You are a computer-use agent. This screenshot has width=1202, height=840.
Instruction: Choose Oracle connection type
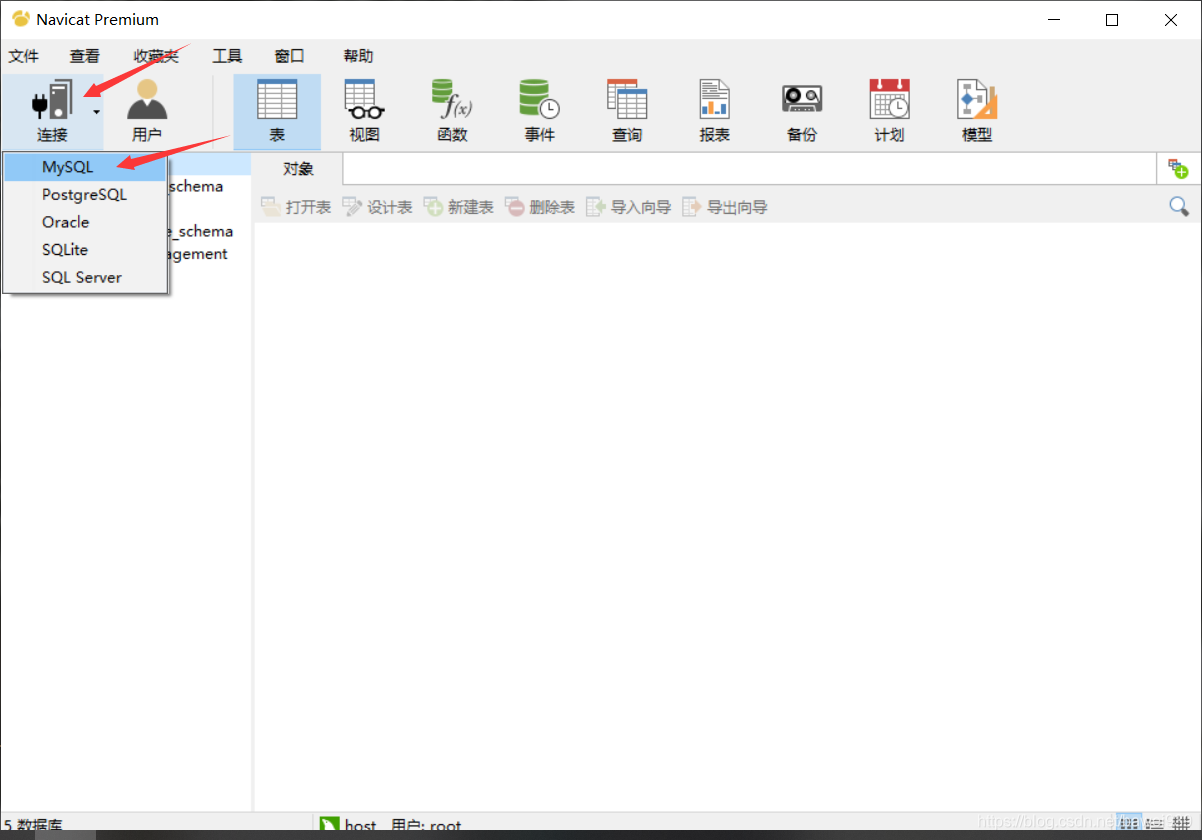(x=85, y=222)
